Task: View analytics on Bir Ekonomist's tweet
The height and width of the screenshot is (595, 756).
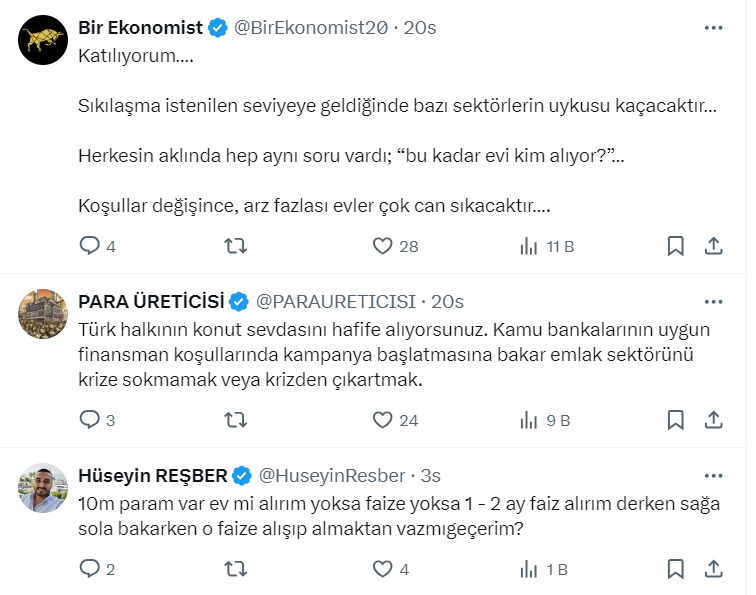Action: 528,246
